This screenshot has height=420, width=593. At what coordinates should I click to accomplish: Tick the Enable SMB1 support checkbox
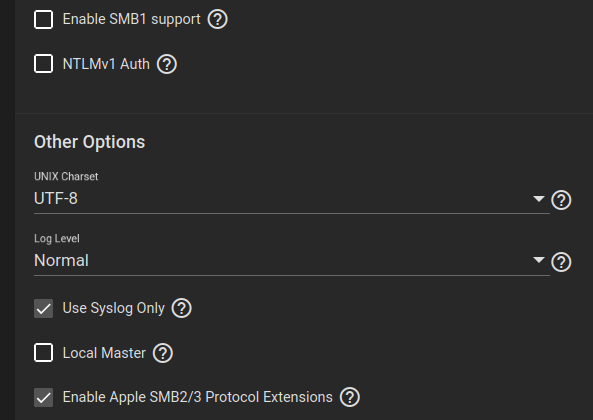coord(43,19)
